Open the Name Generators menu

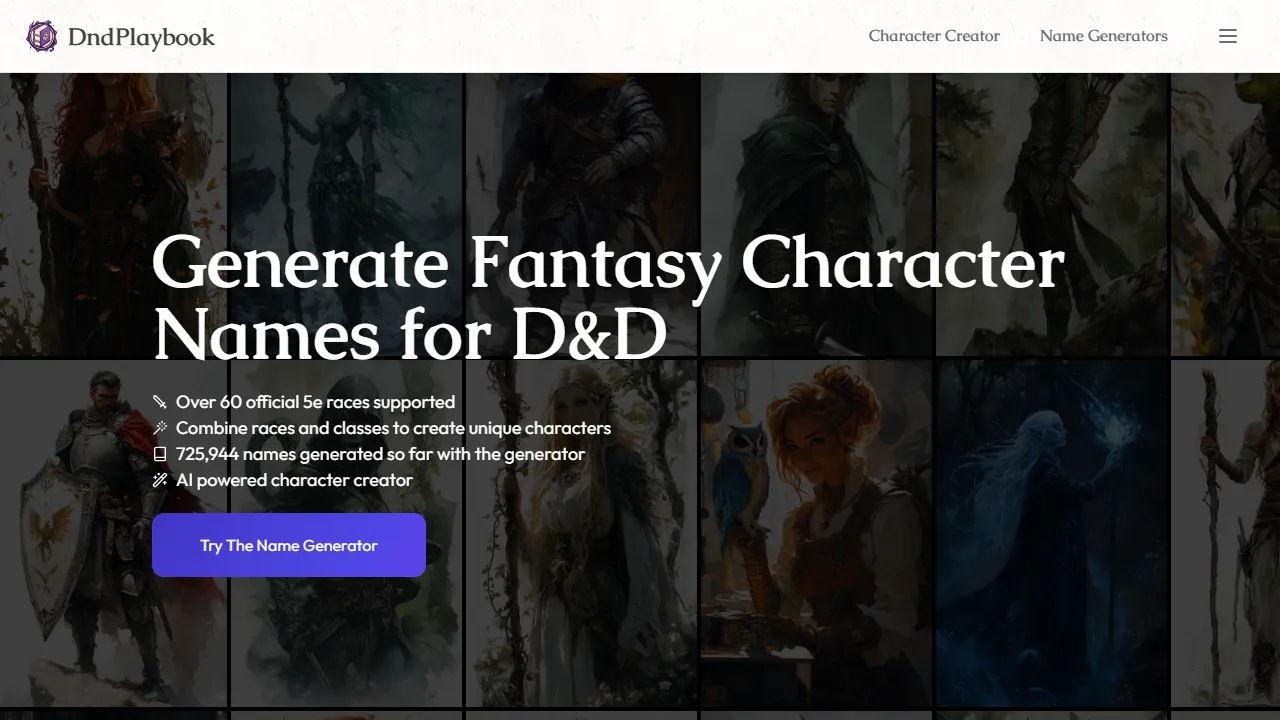(x=1103, y=36)
